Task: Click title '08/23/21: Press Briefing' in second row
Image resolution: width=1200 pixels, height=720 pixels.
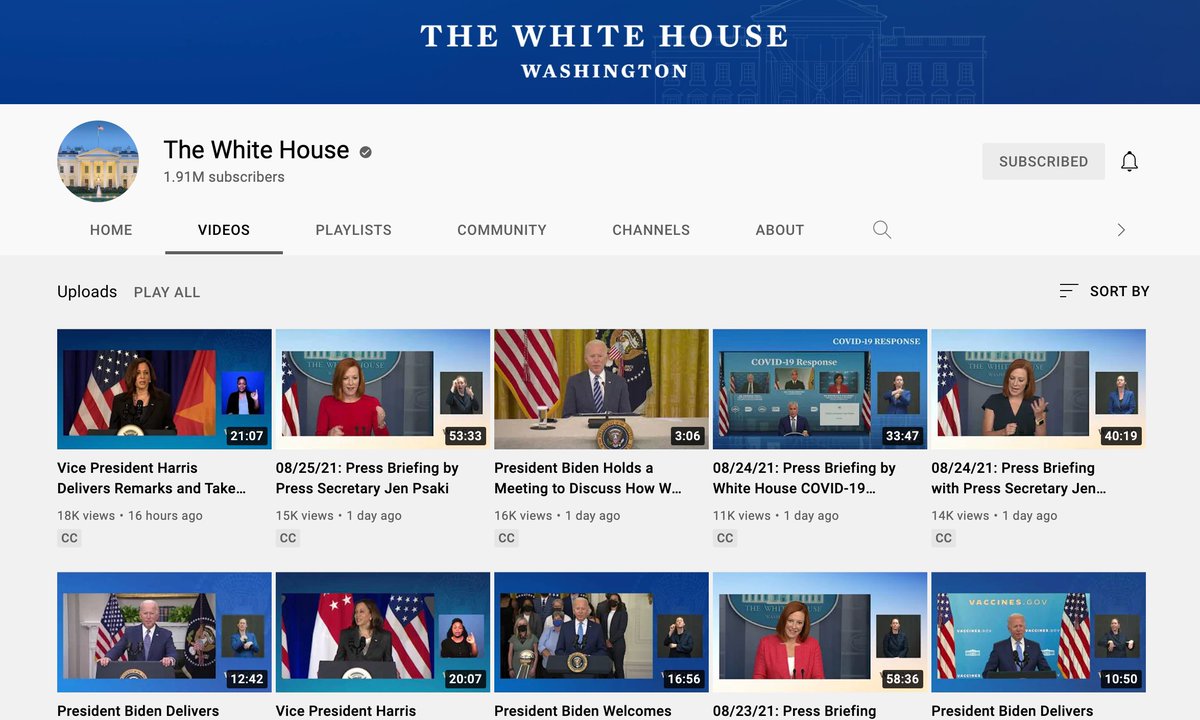Action: (x=794, y=711)
